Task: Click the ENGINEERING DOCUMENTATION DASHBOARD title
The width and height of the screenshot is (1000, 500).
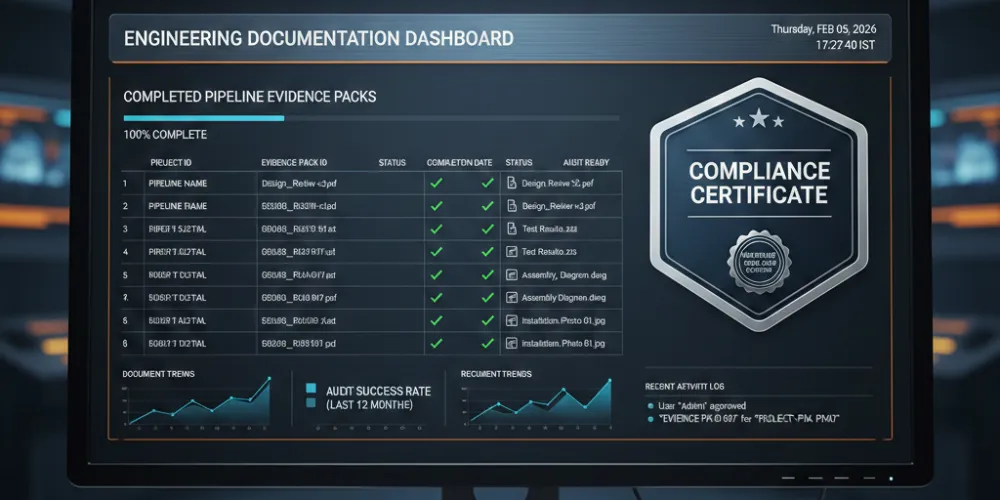Action: [x=318, y=38]
